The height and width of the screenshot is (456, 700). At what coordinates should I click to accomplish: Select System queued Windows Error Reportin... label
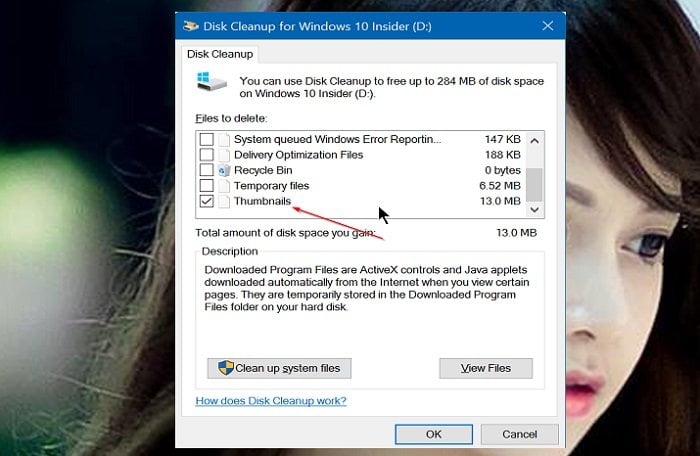[x=338, y=139]
